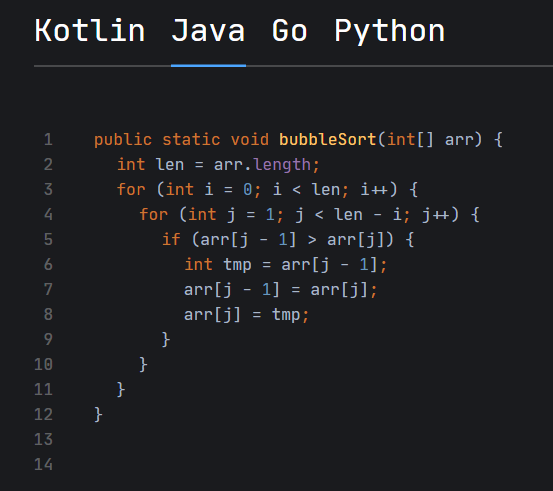Click line number 14 in gutter
553x491 pixels.
[43, 464]
